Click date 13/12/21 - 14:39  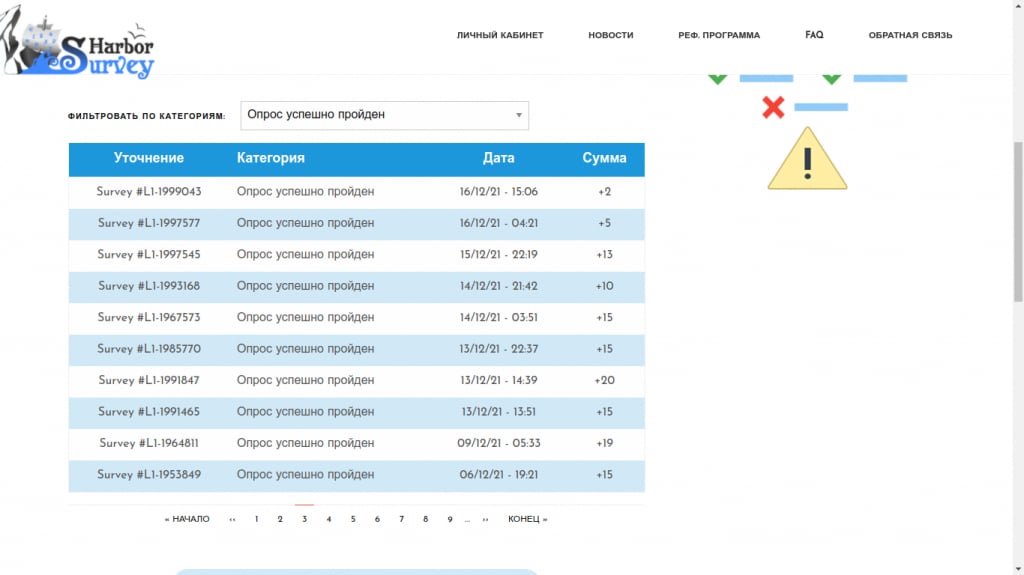498,380
